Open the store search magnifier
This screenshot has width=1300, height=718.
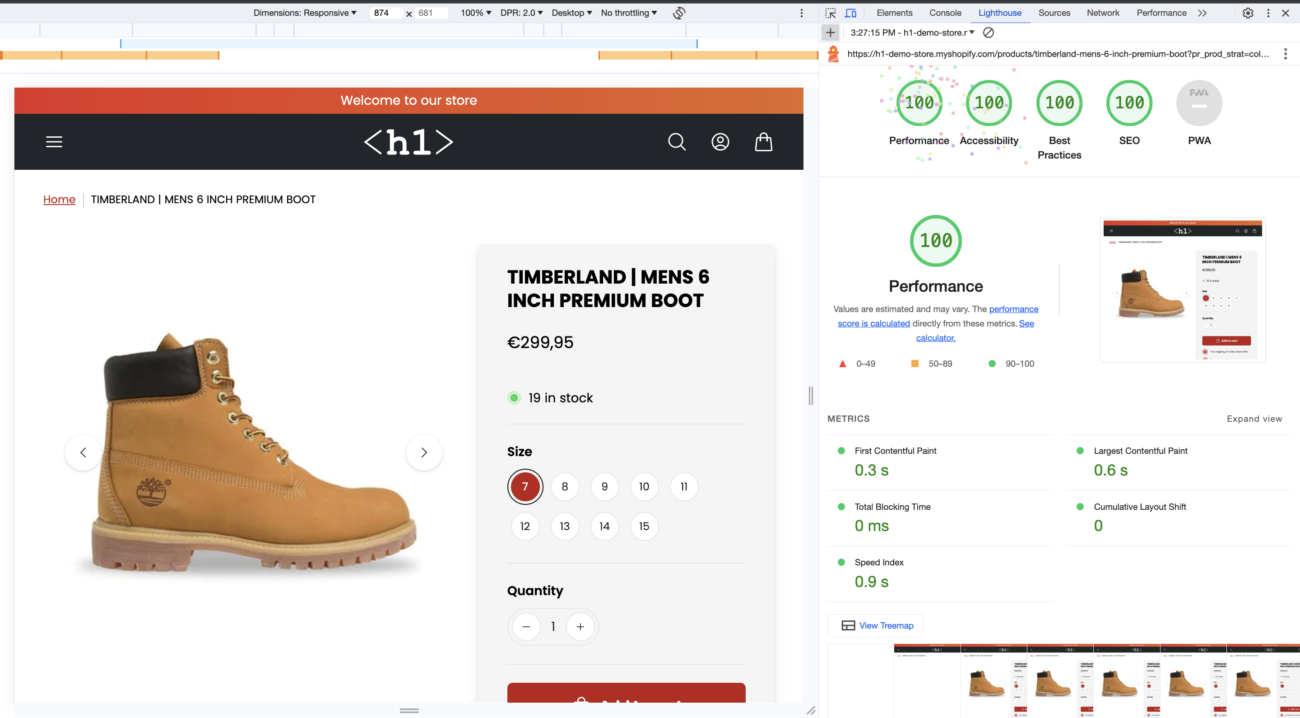677,142
